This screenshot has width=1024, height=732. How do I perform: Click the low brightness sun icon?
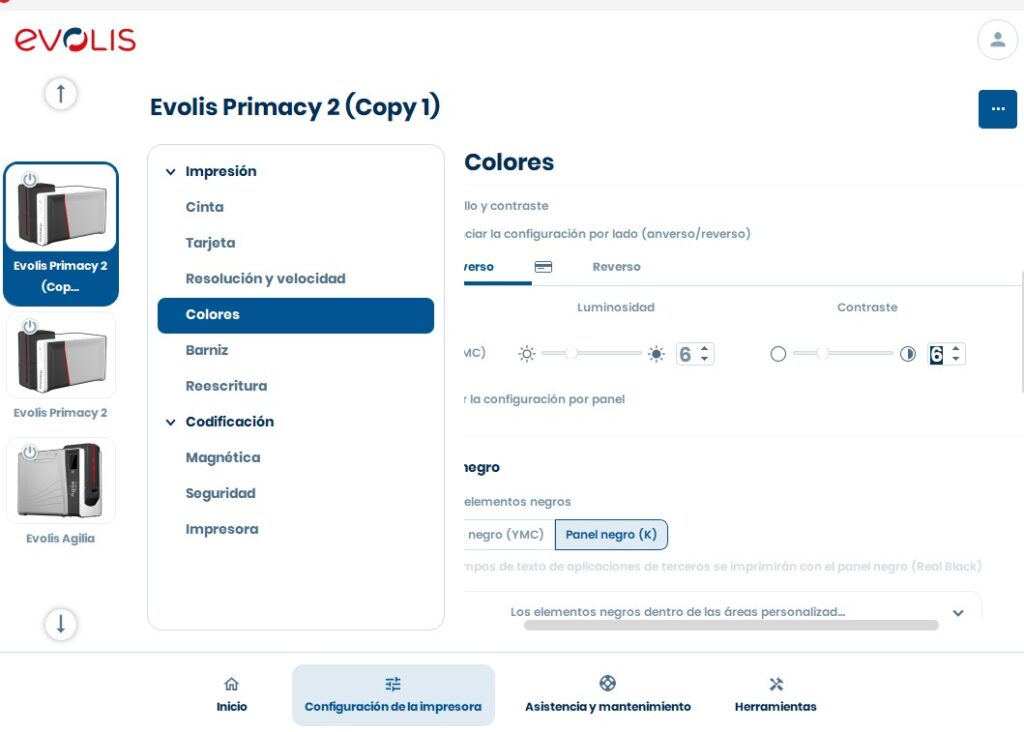click(x=526, y=354)
